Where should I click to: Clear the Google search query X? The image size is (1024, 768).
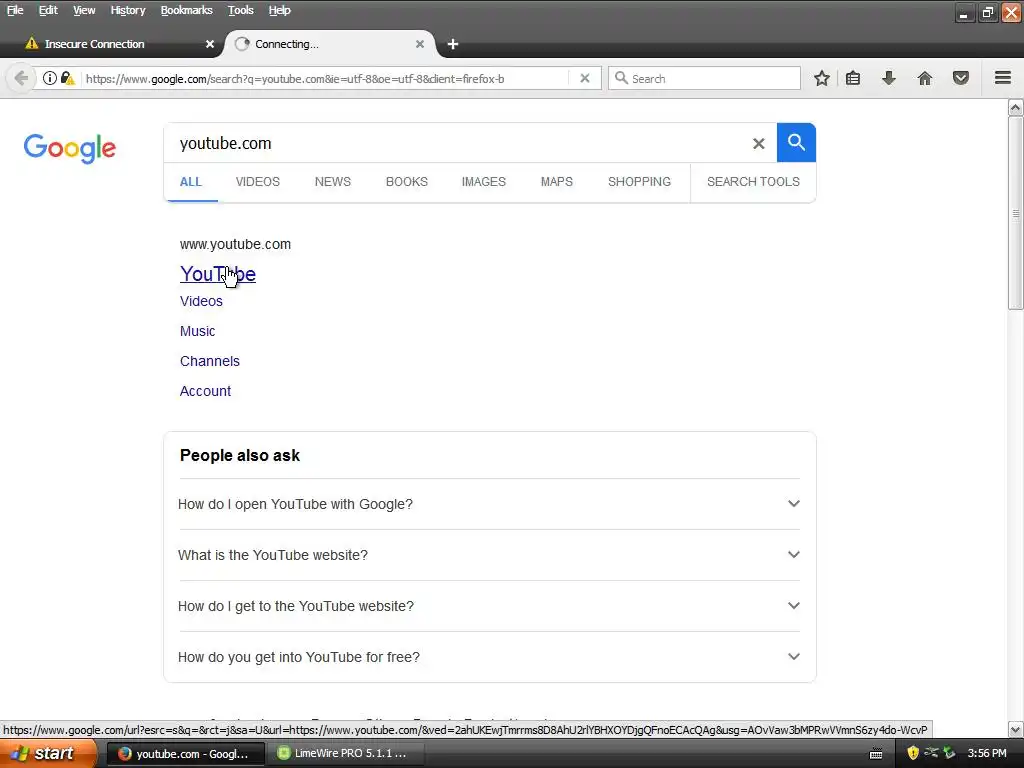758,144
